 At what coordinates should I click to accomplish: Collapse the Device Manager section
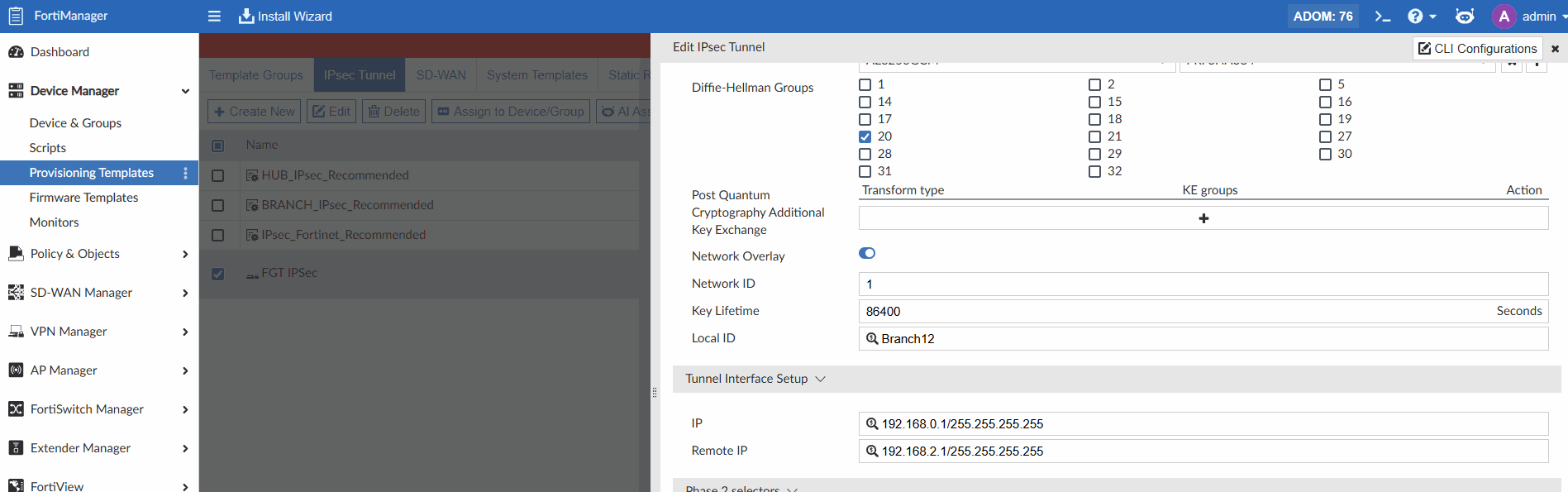[185, 91]
